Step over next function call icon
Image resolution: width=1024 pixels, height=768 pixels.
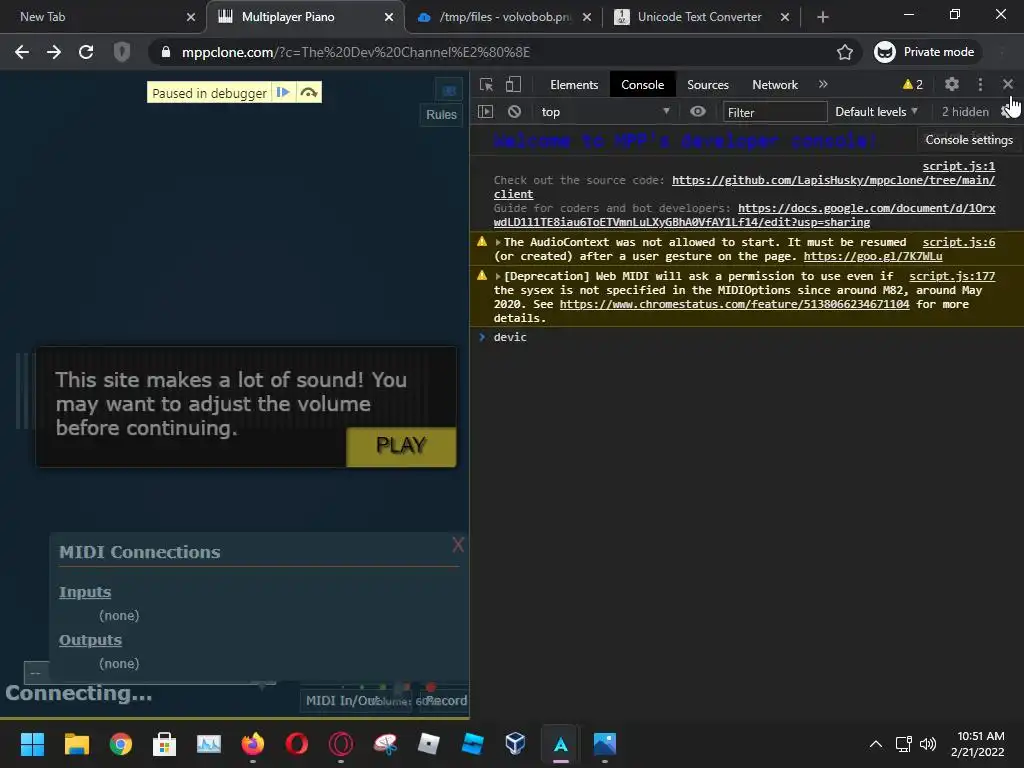point(309,93)
